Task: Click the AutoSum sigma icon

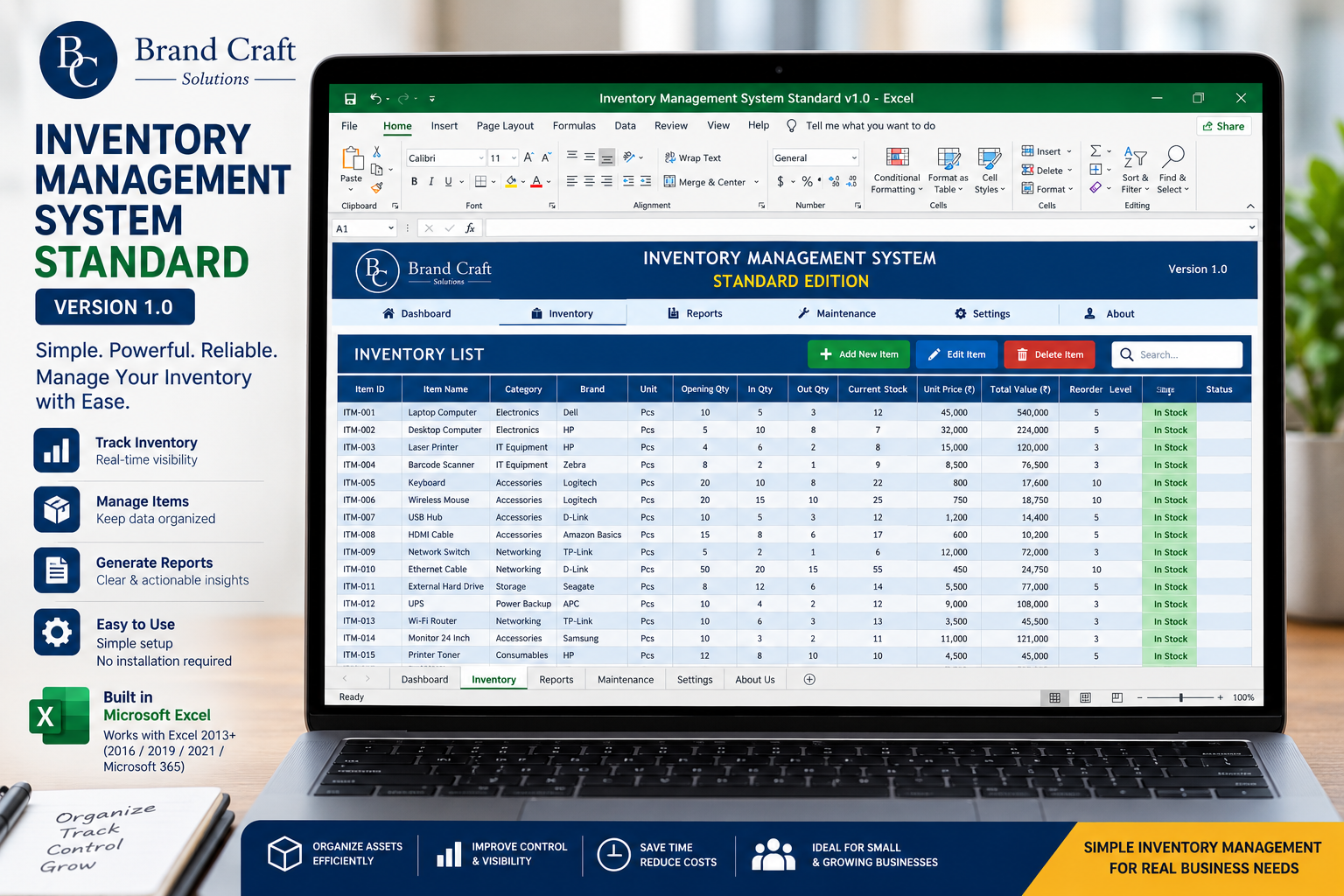Action: 1095,151
